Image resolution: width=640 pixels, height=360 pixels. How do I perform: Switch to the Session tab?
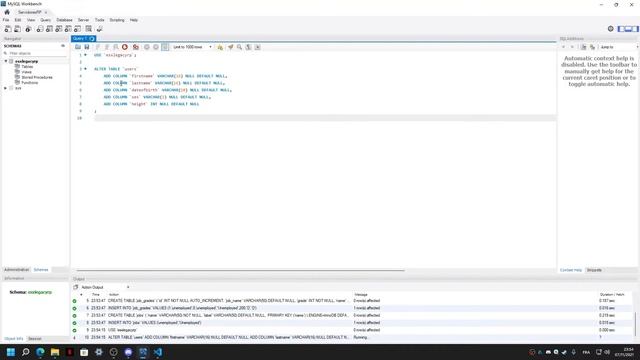click(x=35, y=339)
